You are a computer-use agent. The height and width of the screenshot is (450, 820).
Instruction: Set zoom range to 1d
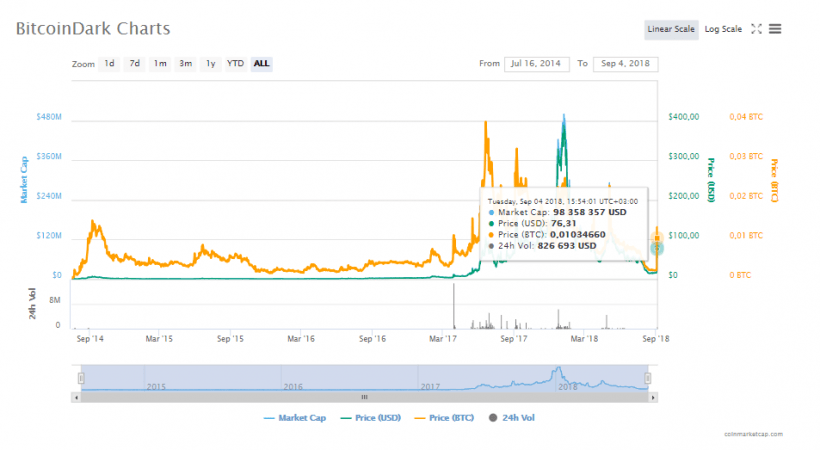[109, 64]
